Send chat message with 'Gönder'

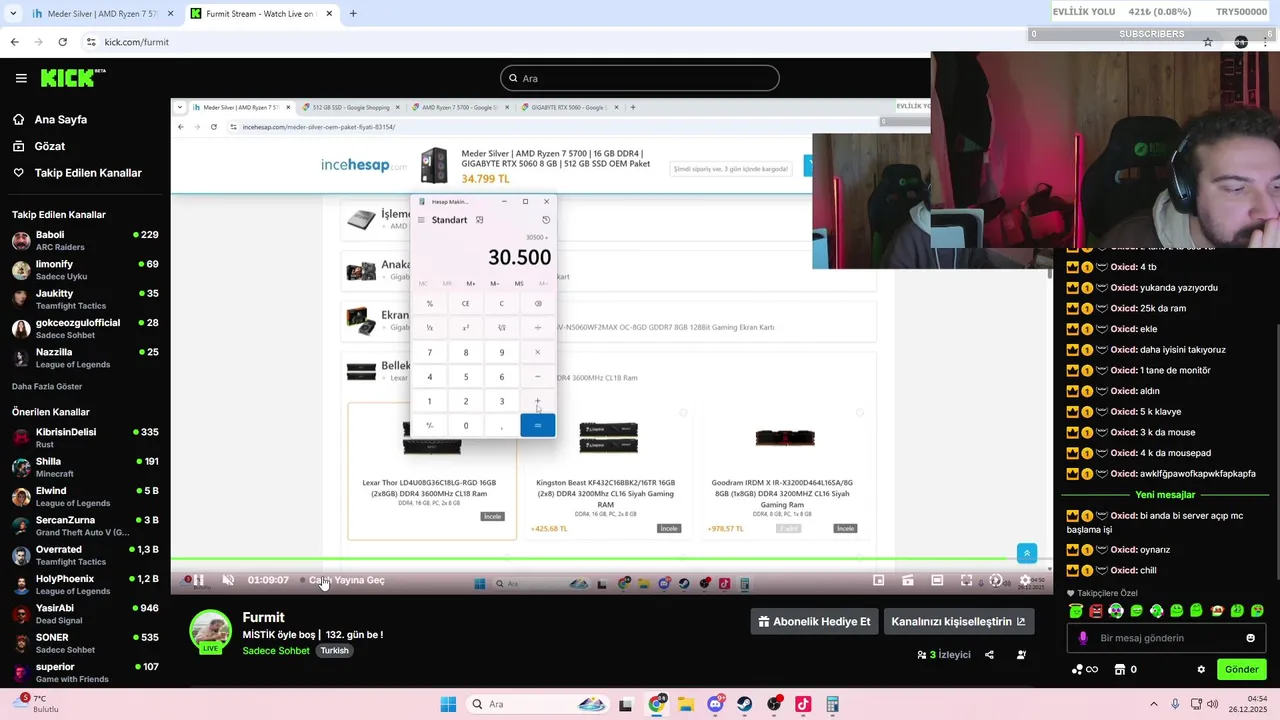point(1242,669)
